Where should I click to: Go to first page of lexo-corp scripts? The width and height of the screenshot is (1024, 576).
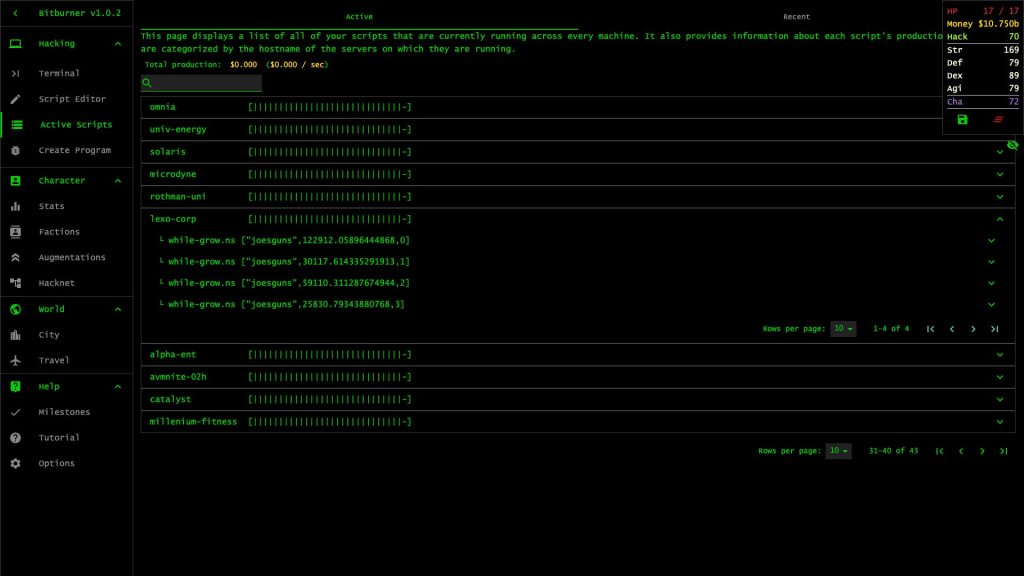point(931,329)
